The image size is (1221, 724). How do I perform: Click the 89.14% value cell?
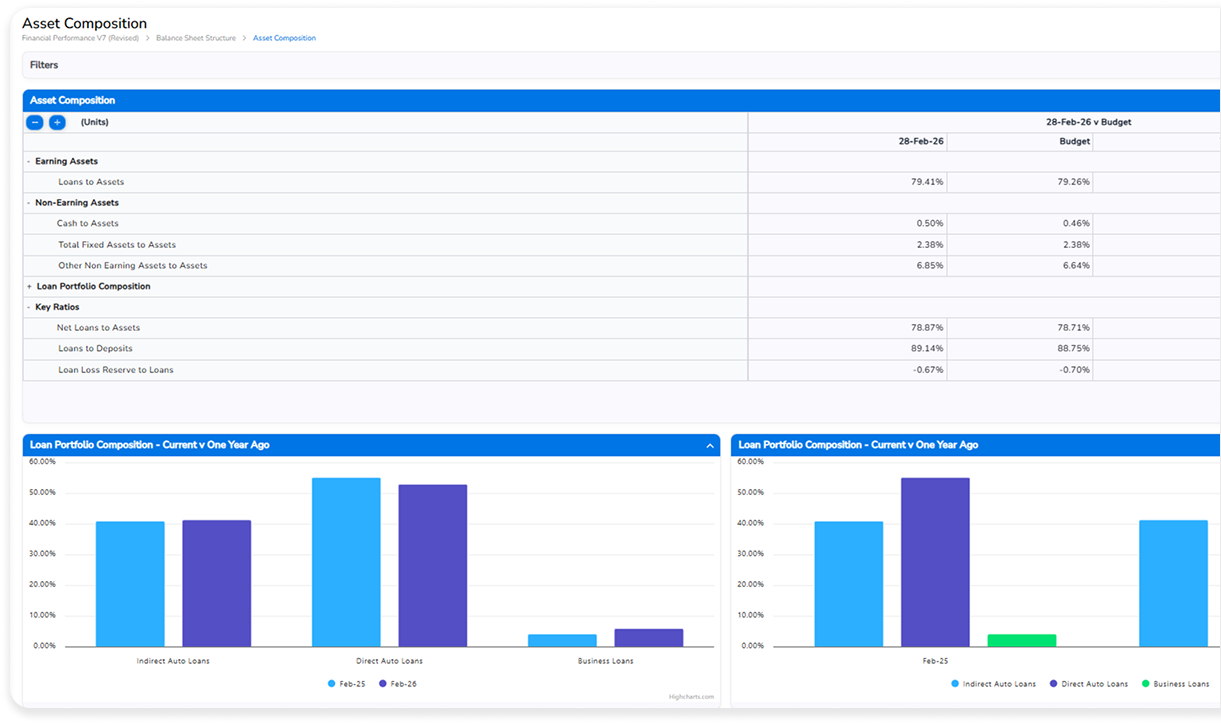pyautogui.click(x=847, y=349)
